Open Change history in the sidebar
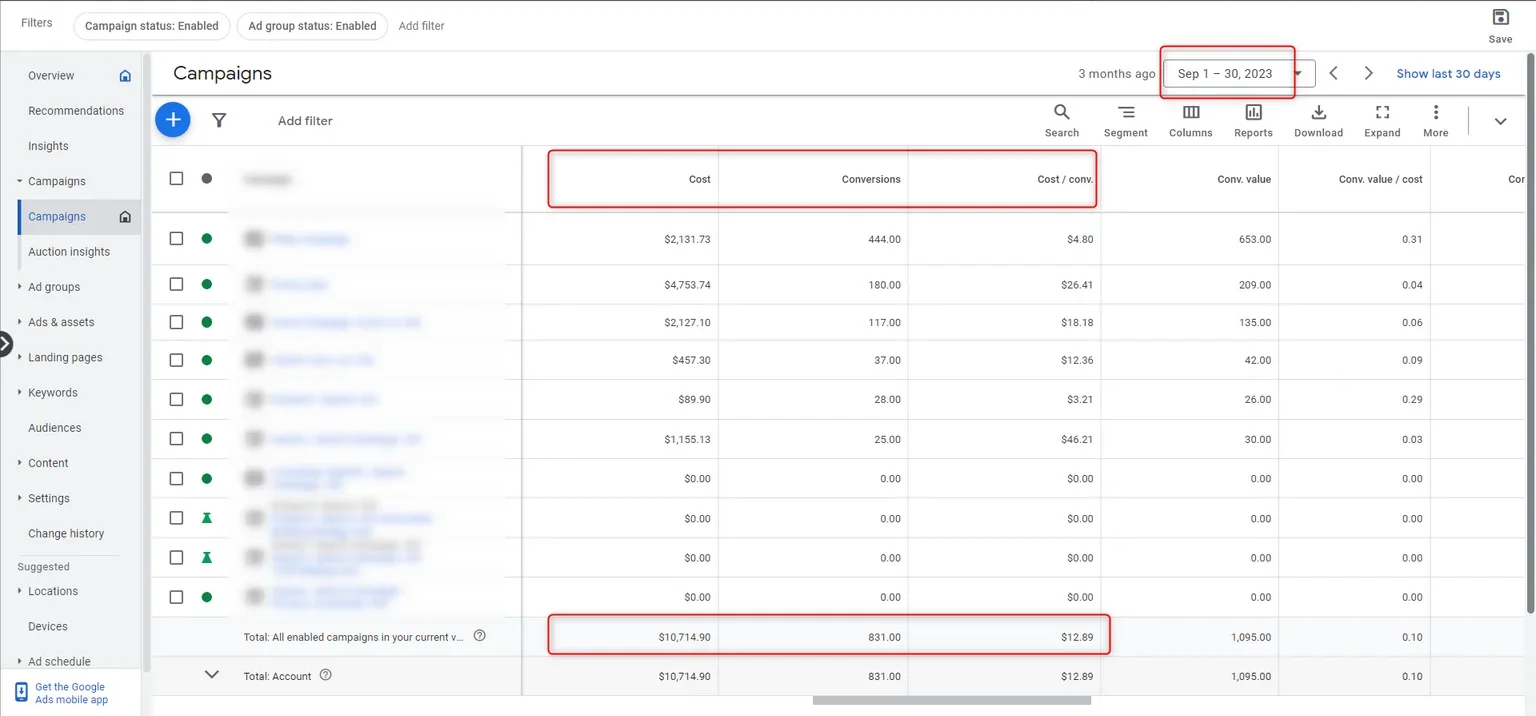Viewport: 1536px width, 716px height. 66,533
